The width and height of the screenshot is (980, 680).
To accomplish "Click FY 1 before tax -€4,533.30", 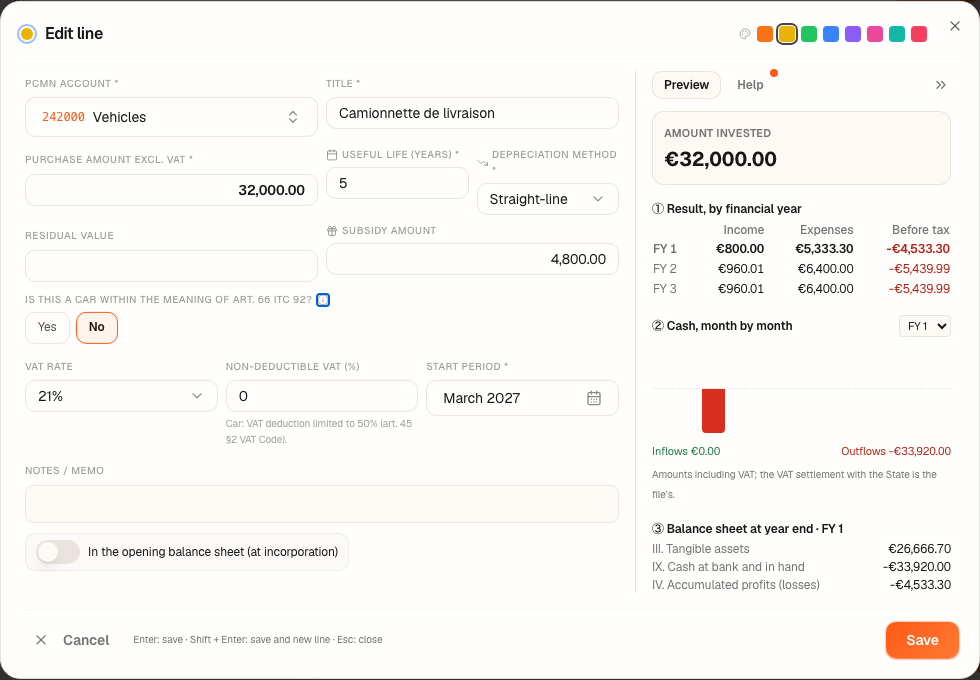I will [918, 249].
